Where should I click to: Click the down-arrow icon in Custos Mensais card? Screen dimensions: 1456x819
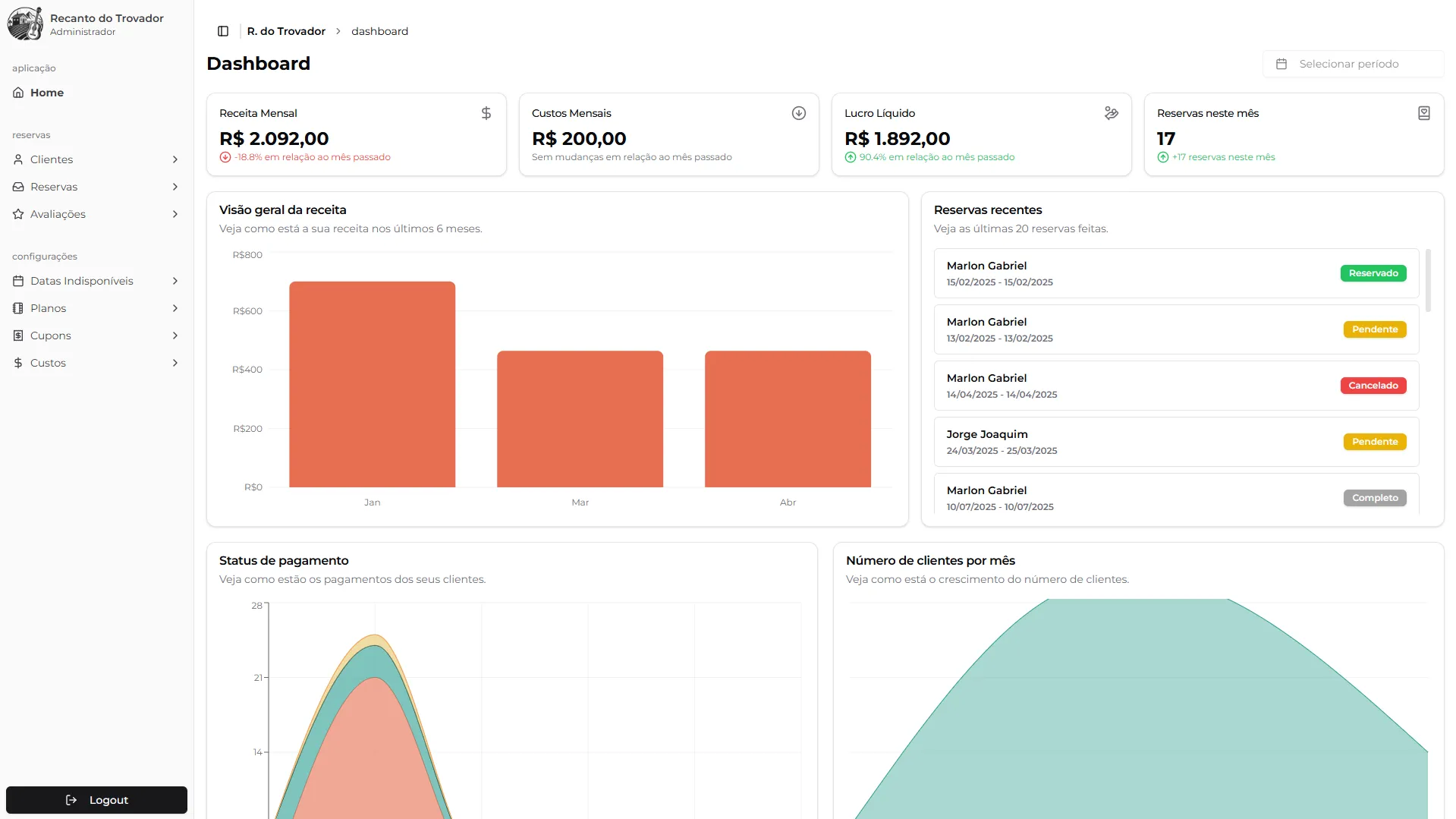[x=799, y=113]
